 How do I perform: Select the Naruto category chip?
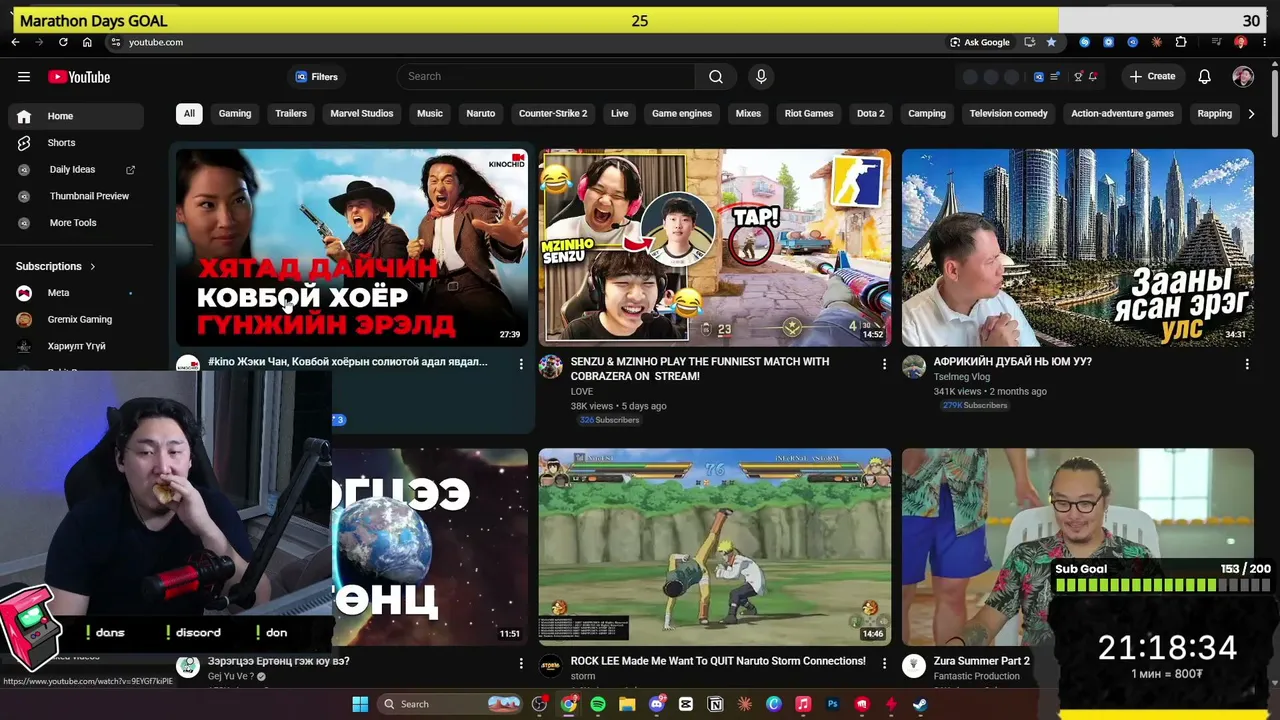click(x=481, y=114)
